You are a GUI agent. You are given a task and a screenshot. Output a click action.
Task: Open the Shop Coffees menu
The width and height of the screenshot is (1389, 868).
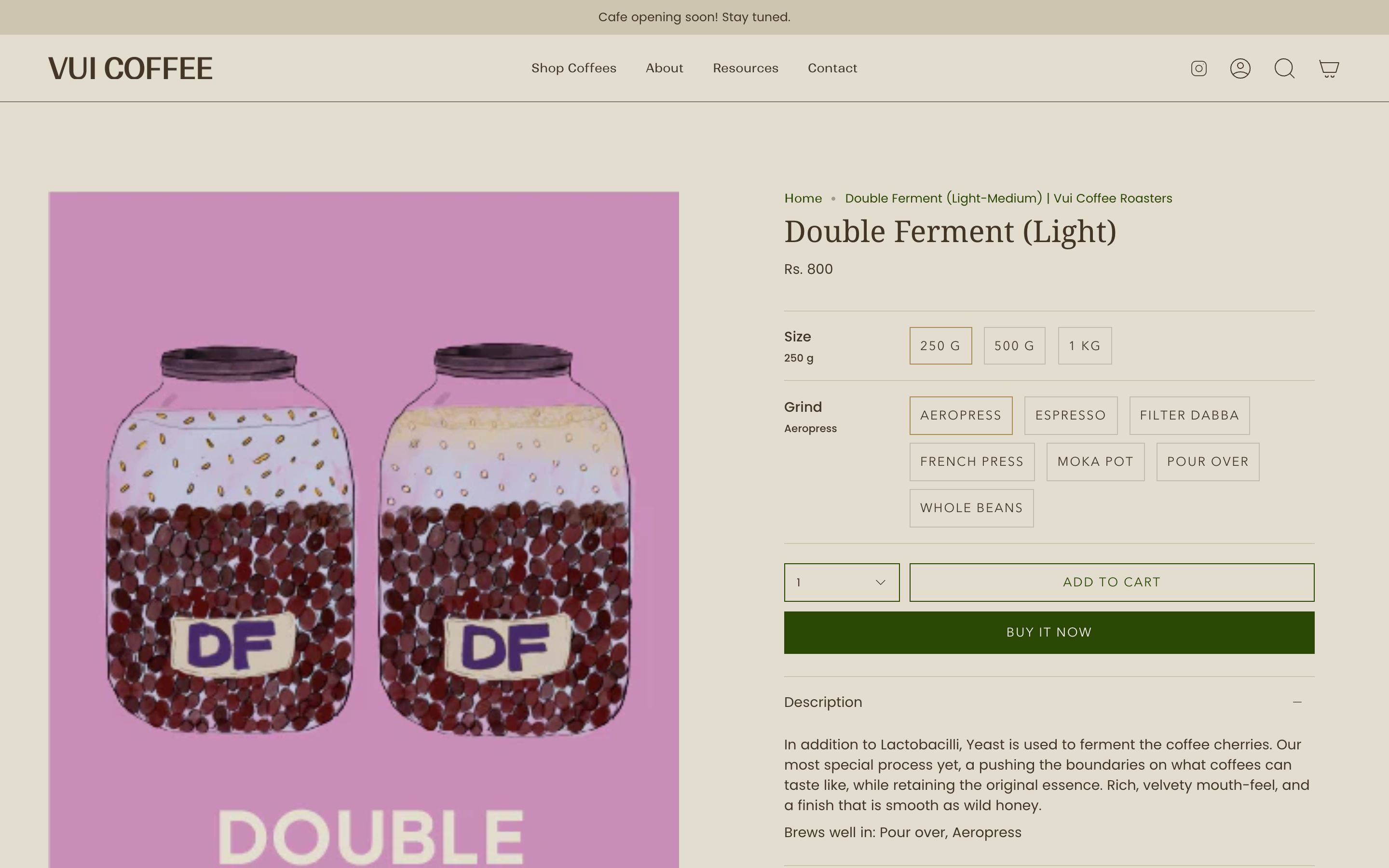coord(573,68)
